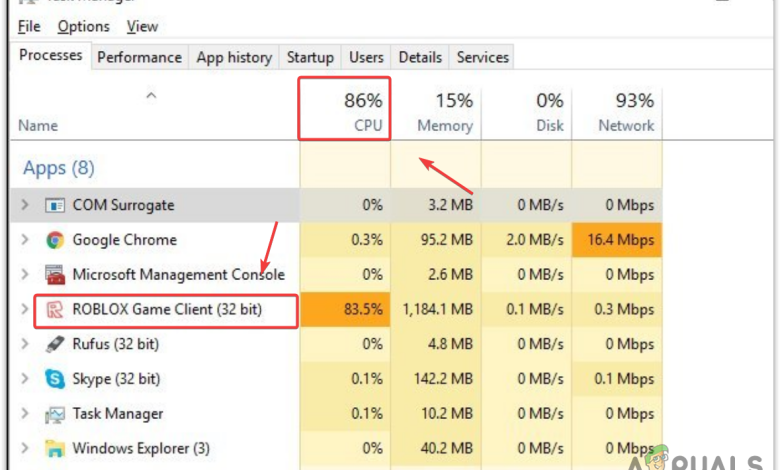The image size is (780, 470).
Task: Expand the ROBLOX Game Client entry
Action: tap(25, 310)
